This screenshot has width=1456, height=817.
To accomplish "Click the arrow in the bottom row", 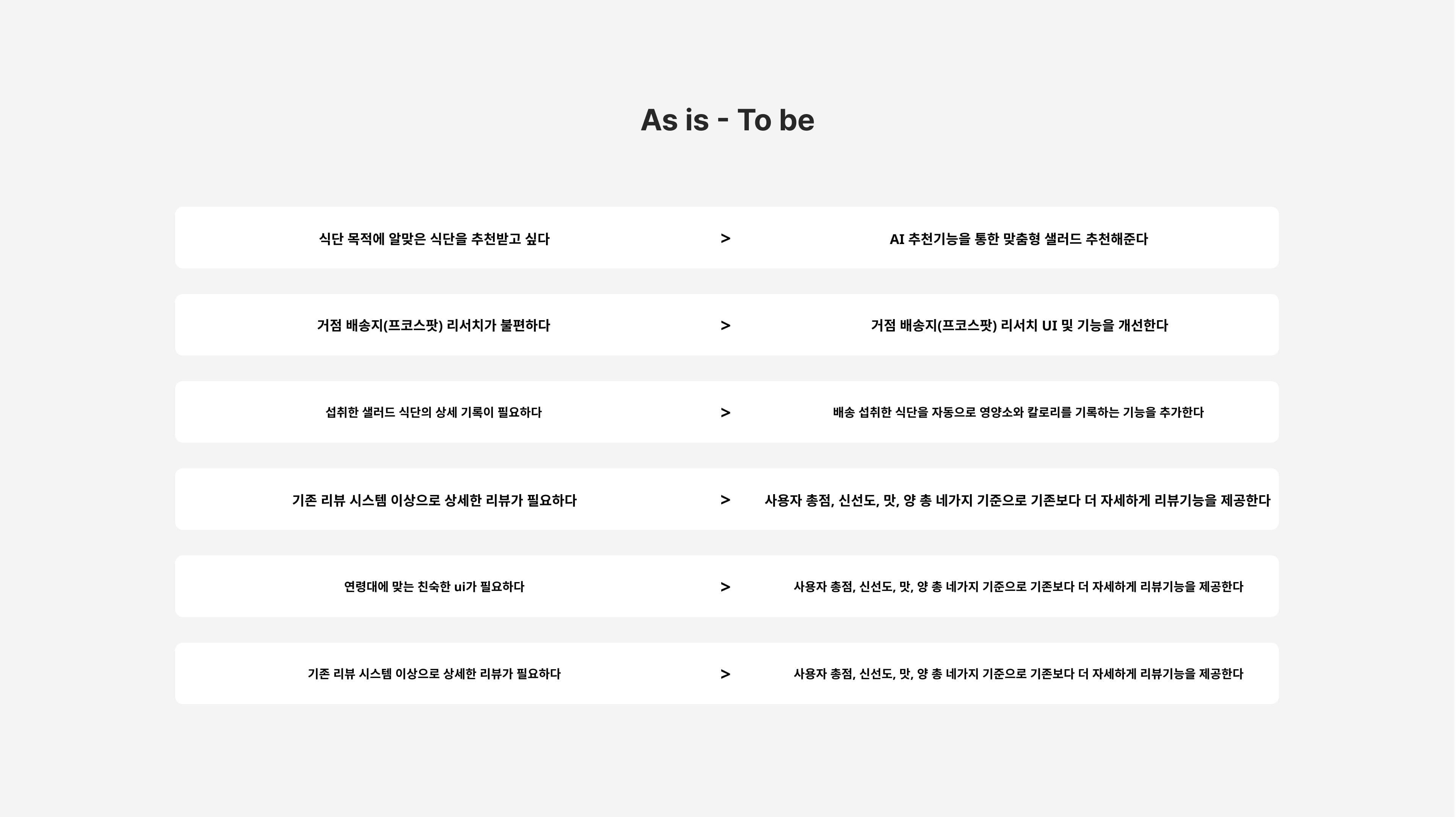I will click(726, 674).
